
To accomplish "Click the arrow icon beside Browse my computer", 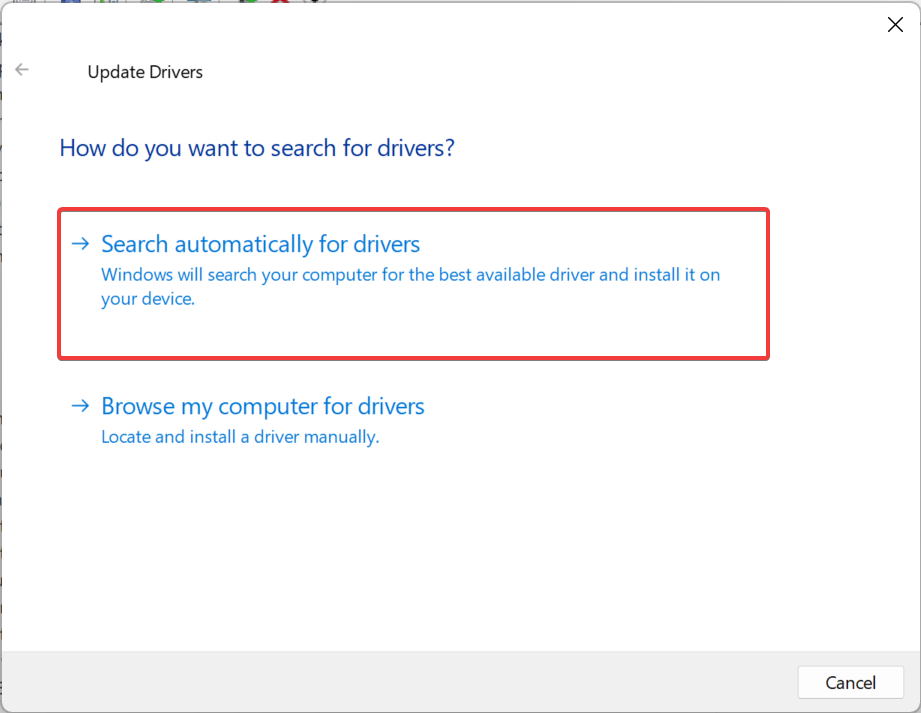I will (80, 405).
